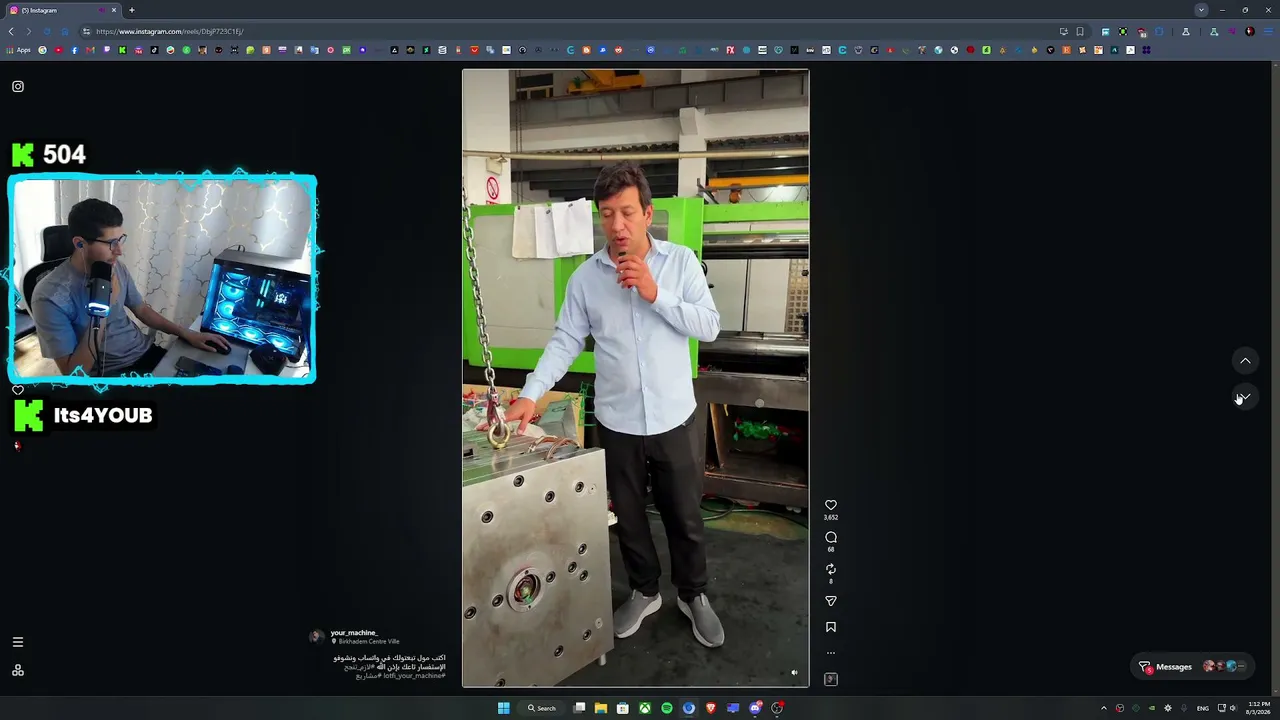Viewport: 1280px width, 720px height.
Task: Open the browser main menu
Action: (x=1268, y=31)
